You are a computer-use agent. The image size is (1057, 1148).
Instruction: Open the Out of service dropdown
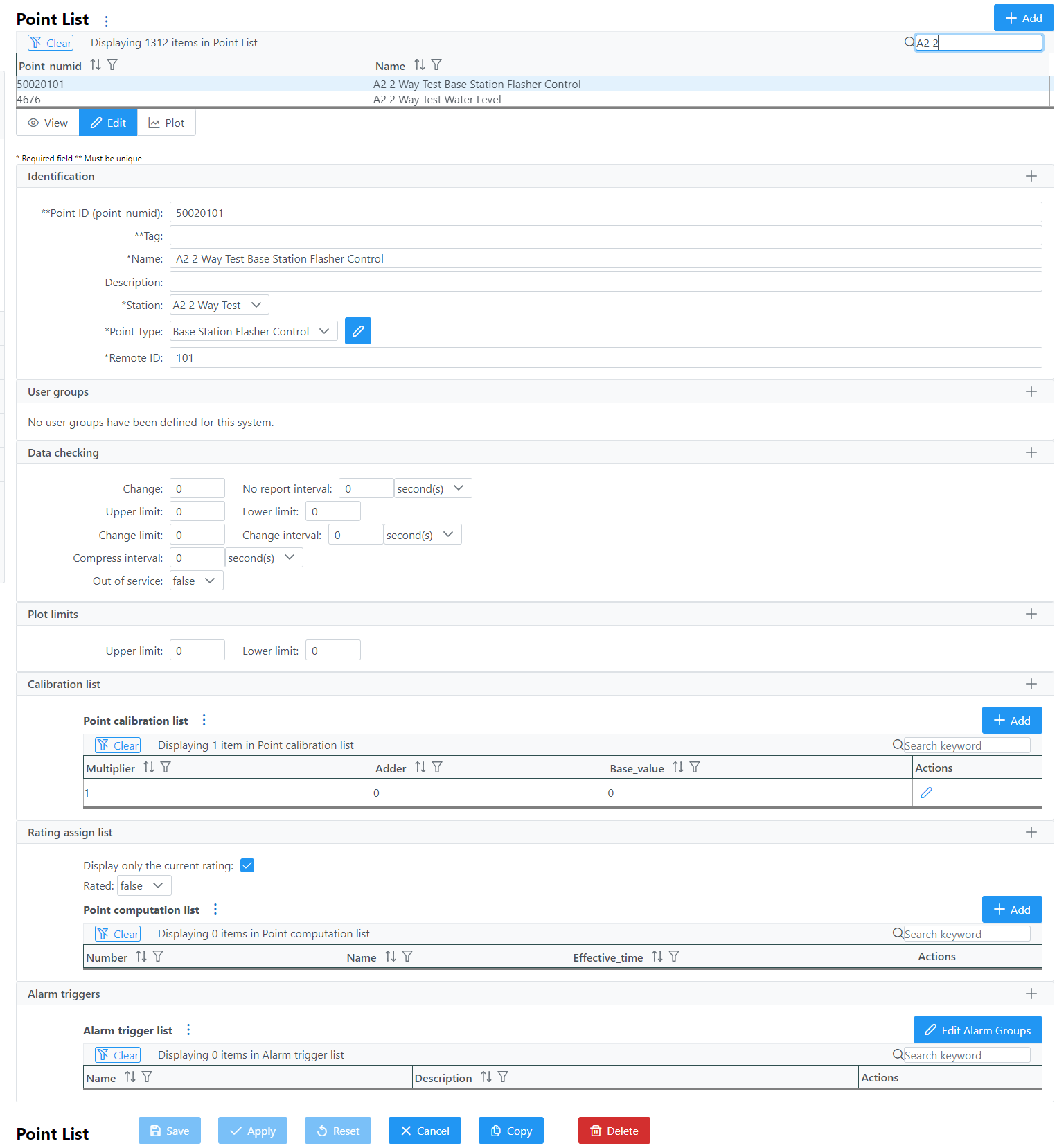click(x=196, y=581)
